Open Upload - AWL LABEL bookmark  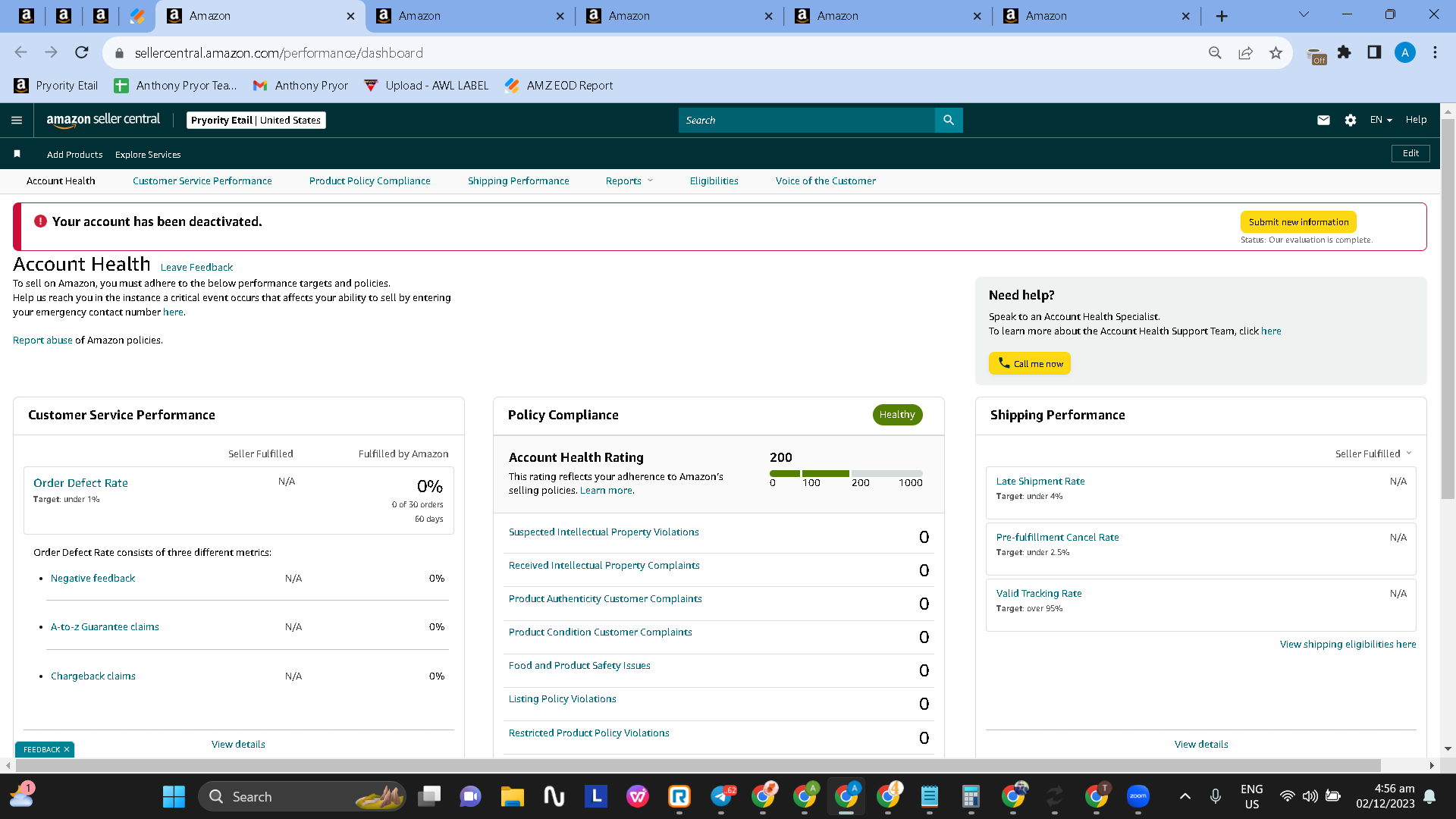click(x=426, y=86)
